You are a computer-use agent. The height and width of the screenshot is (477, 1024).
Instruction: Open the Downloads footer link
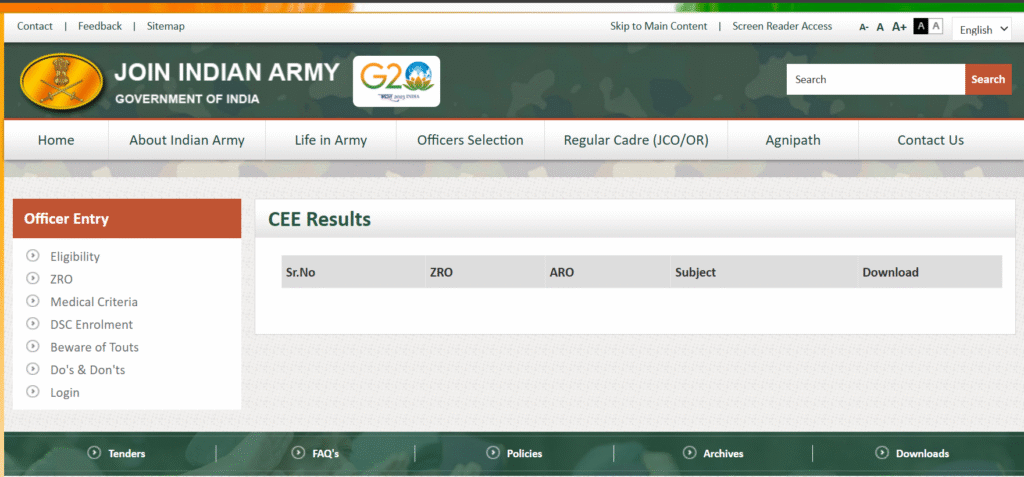coord(922,453)
